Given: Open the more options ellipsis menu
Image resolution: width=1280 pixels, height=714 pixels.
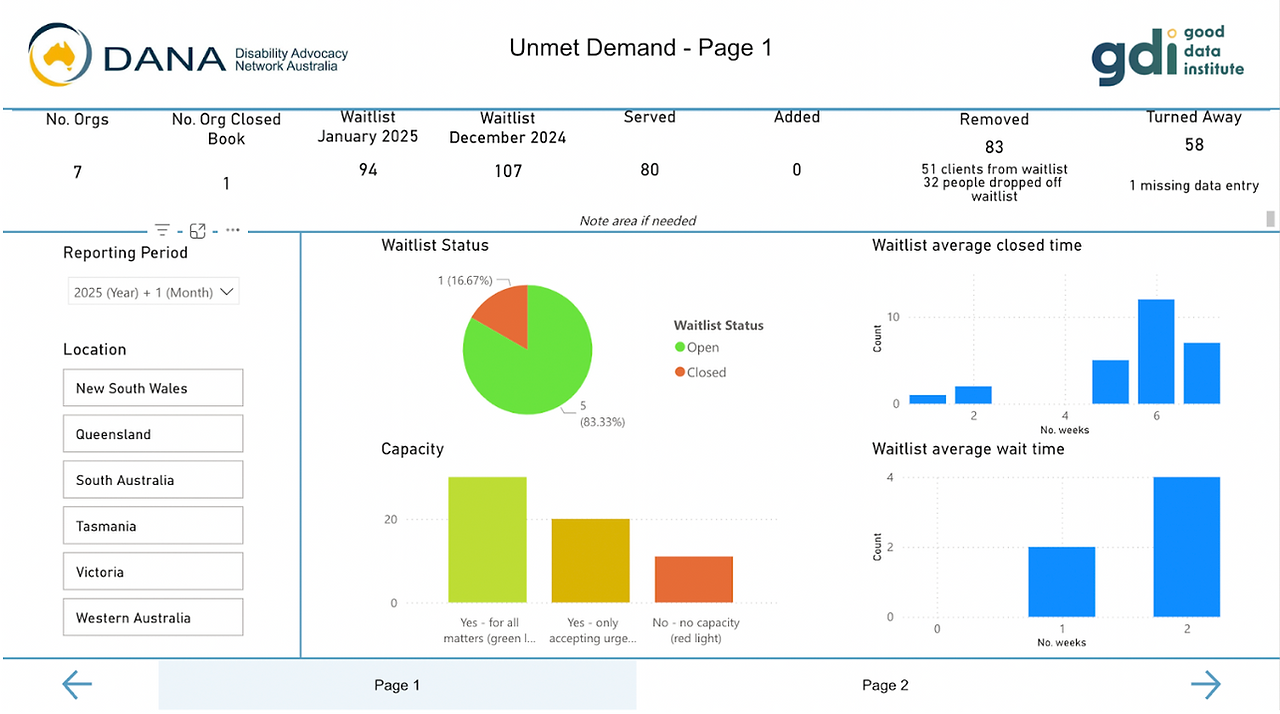Looking at the screenshot, I should point(232,230).
